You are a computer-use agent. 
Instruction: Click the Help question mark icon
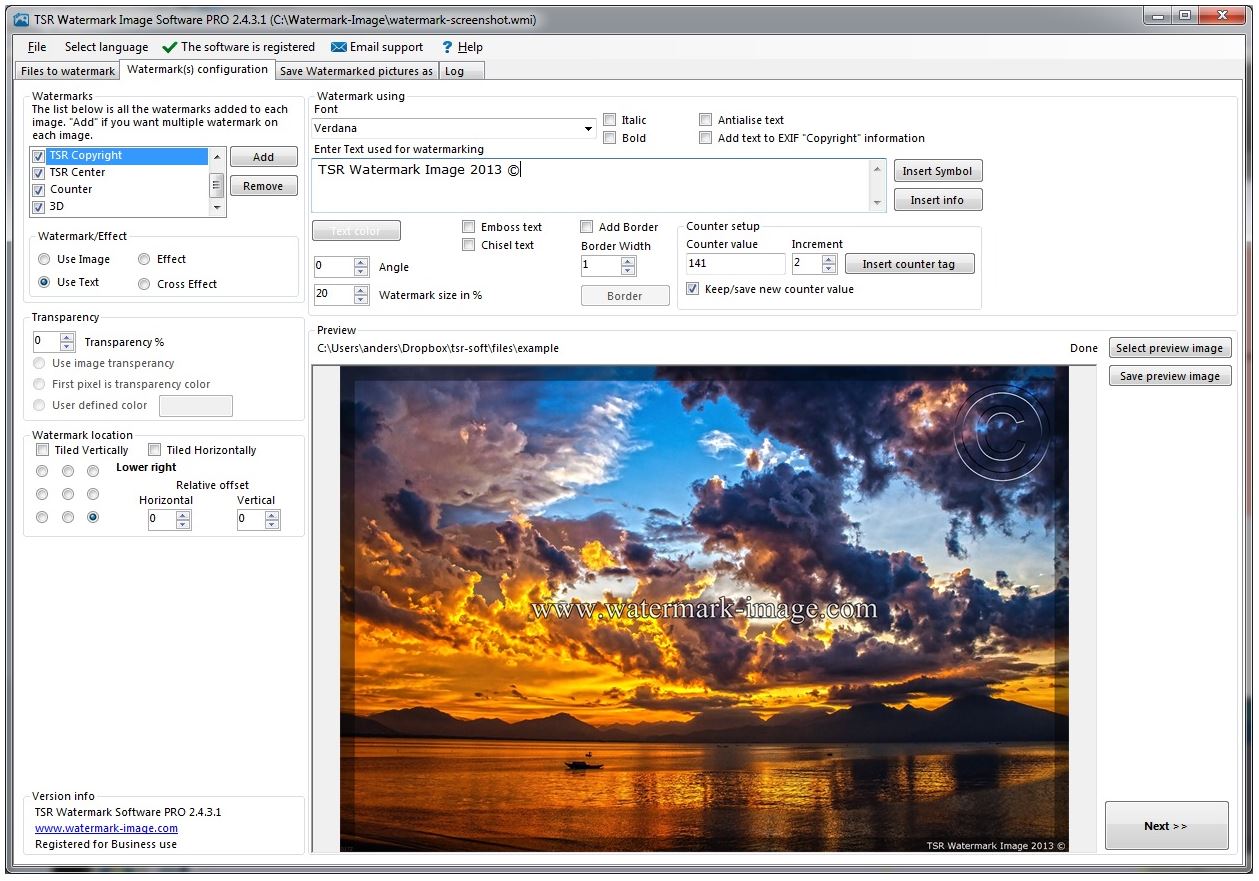coord(447,47)
